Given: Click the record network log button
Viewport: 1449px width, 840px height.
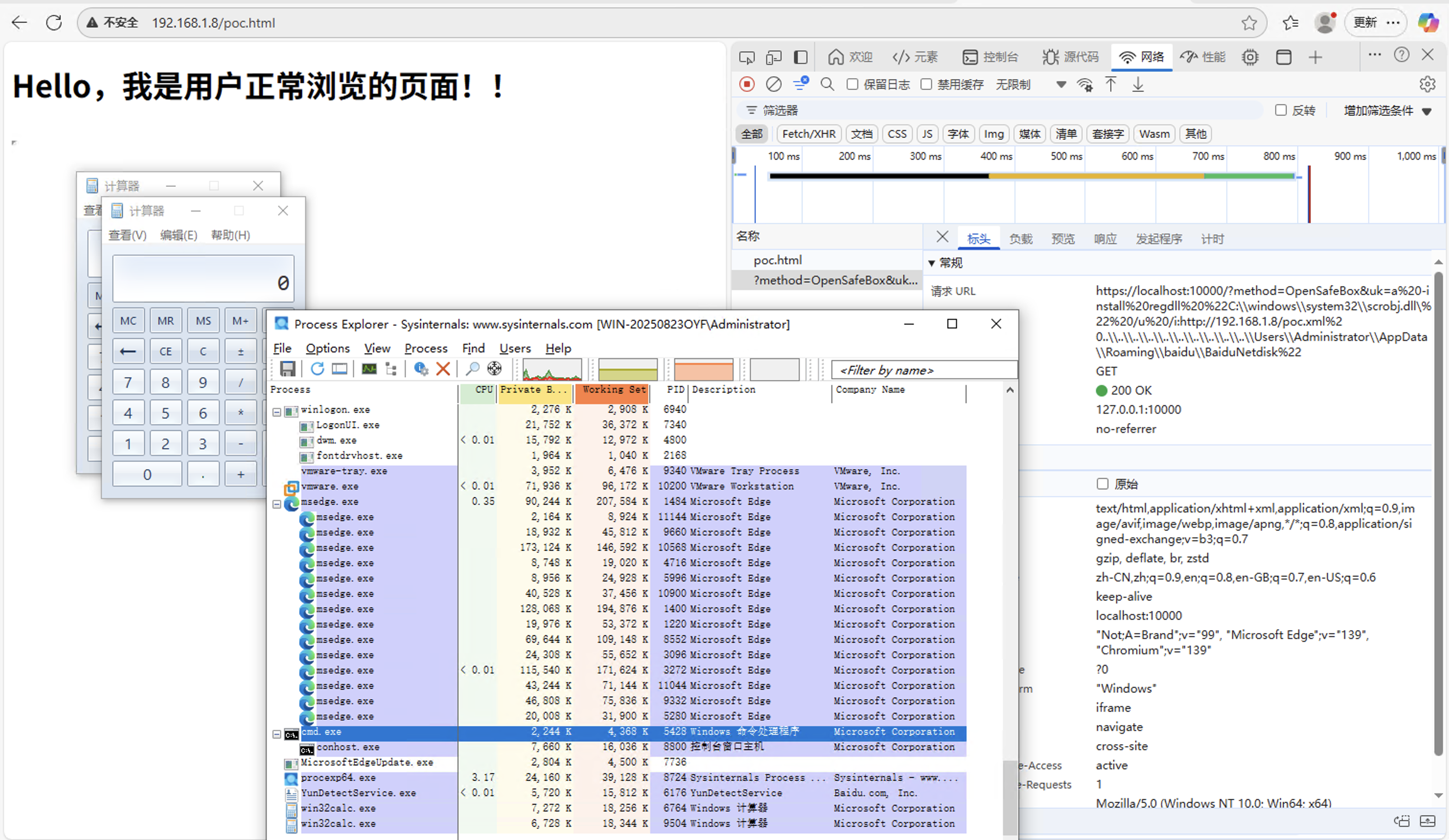Looking at the screenshot, I should pyautogui.click(x=747, y=84).
